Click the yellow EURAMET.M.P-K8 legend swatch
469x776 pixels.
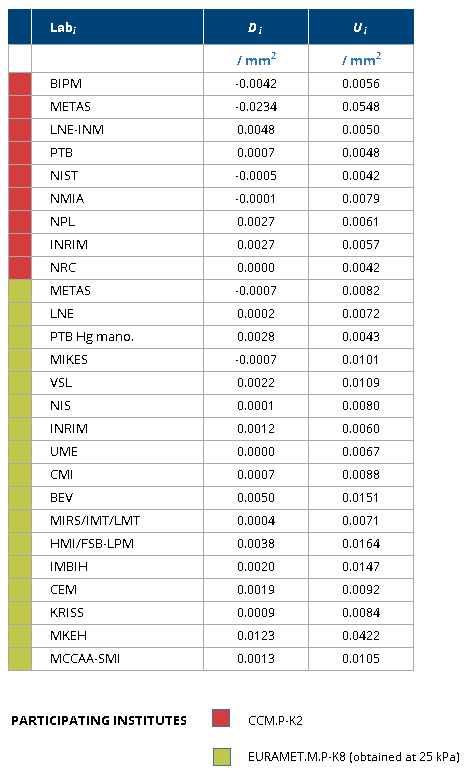pyautogui.click(x=222, y=757)
